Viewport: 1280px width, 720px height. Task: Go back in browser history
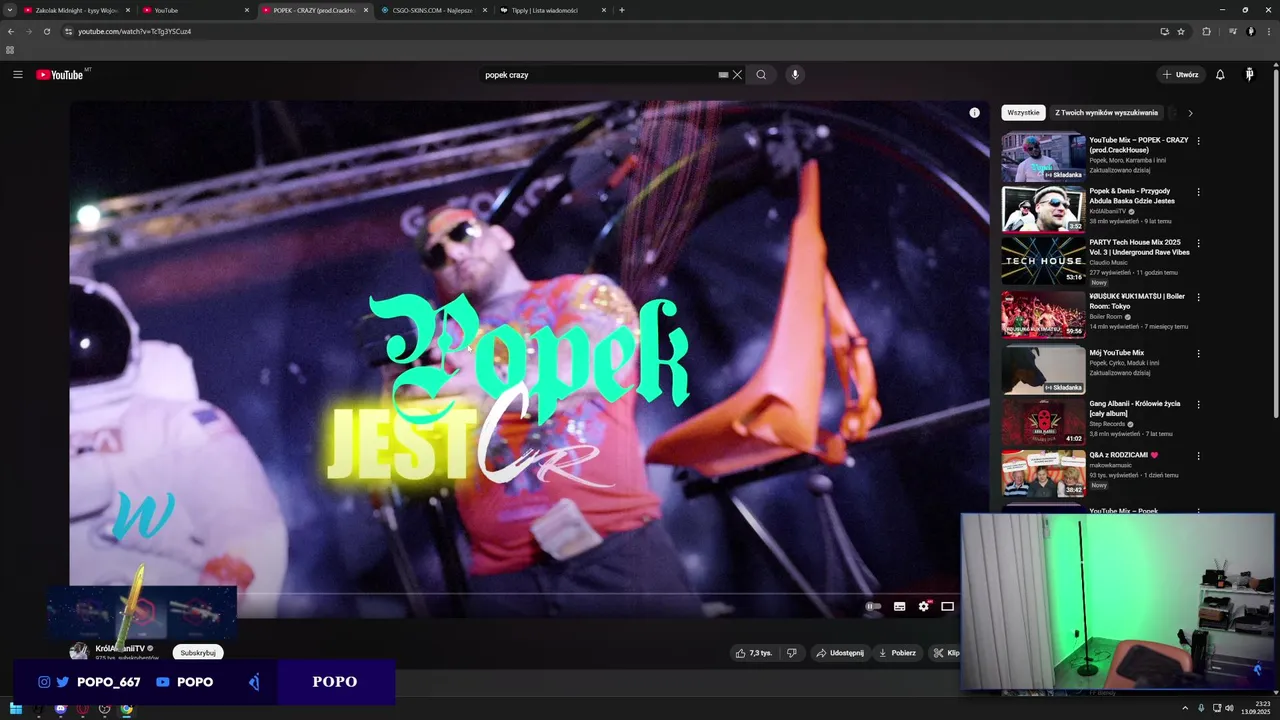click(11, 31)
